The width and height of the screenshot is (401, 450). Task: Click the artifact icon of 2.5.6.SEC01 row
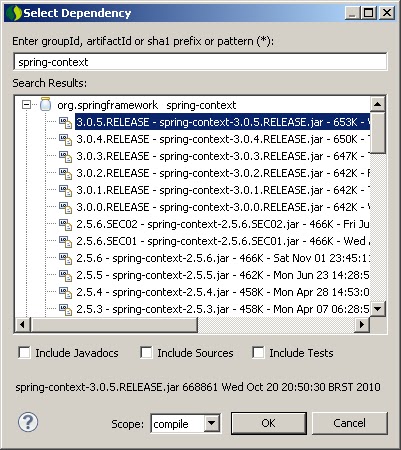(x=65, y=241)
